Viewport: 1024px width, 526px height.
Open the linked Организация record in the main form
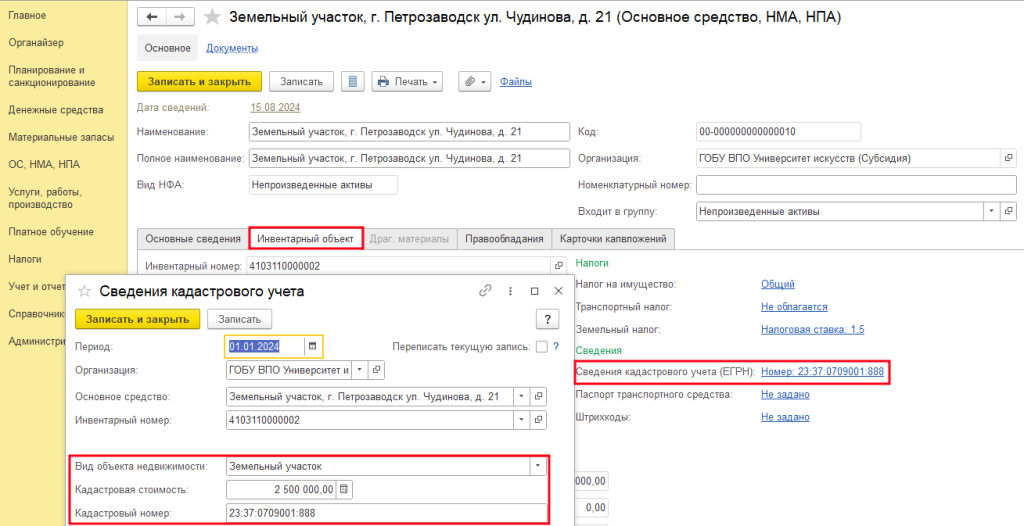[x=1008, y=158]
